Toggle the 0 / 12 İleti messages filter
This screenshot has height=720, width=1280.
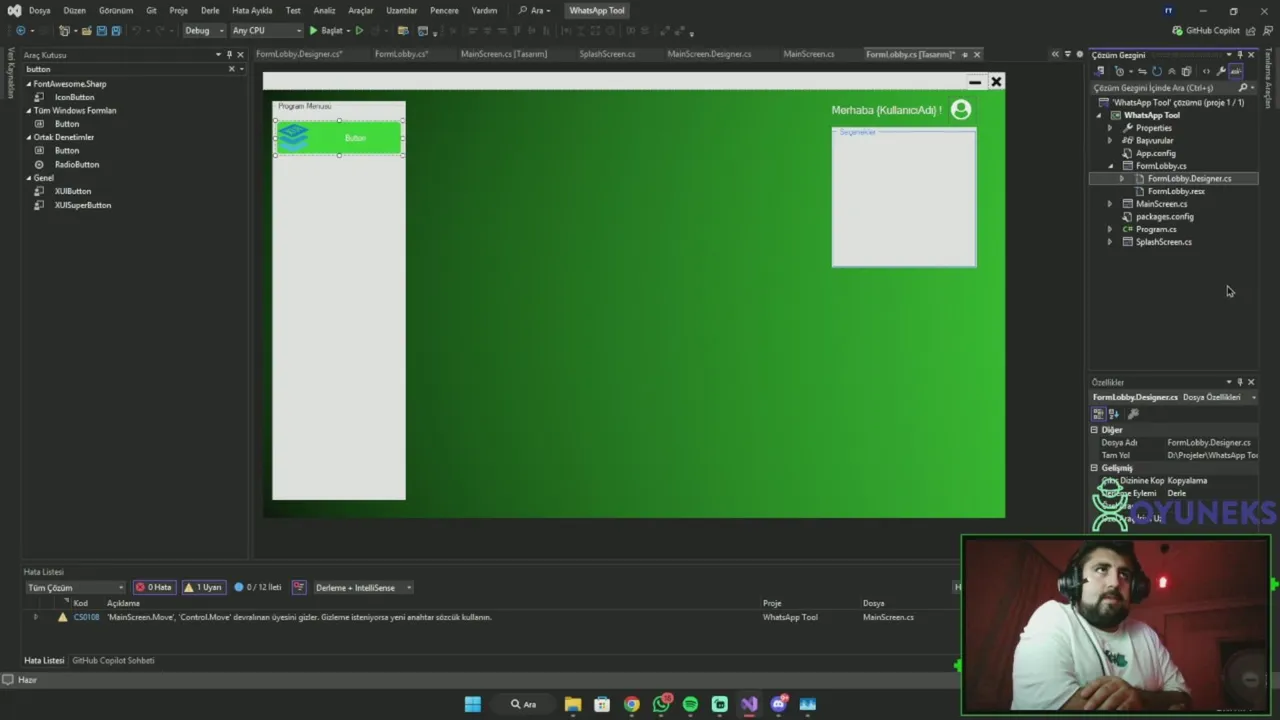tap(258, 587)
